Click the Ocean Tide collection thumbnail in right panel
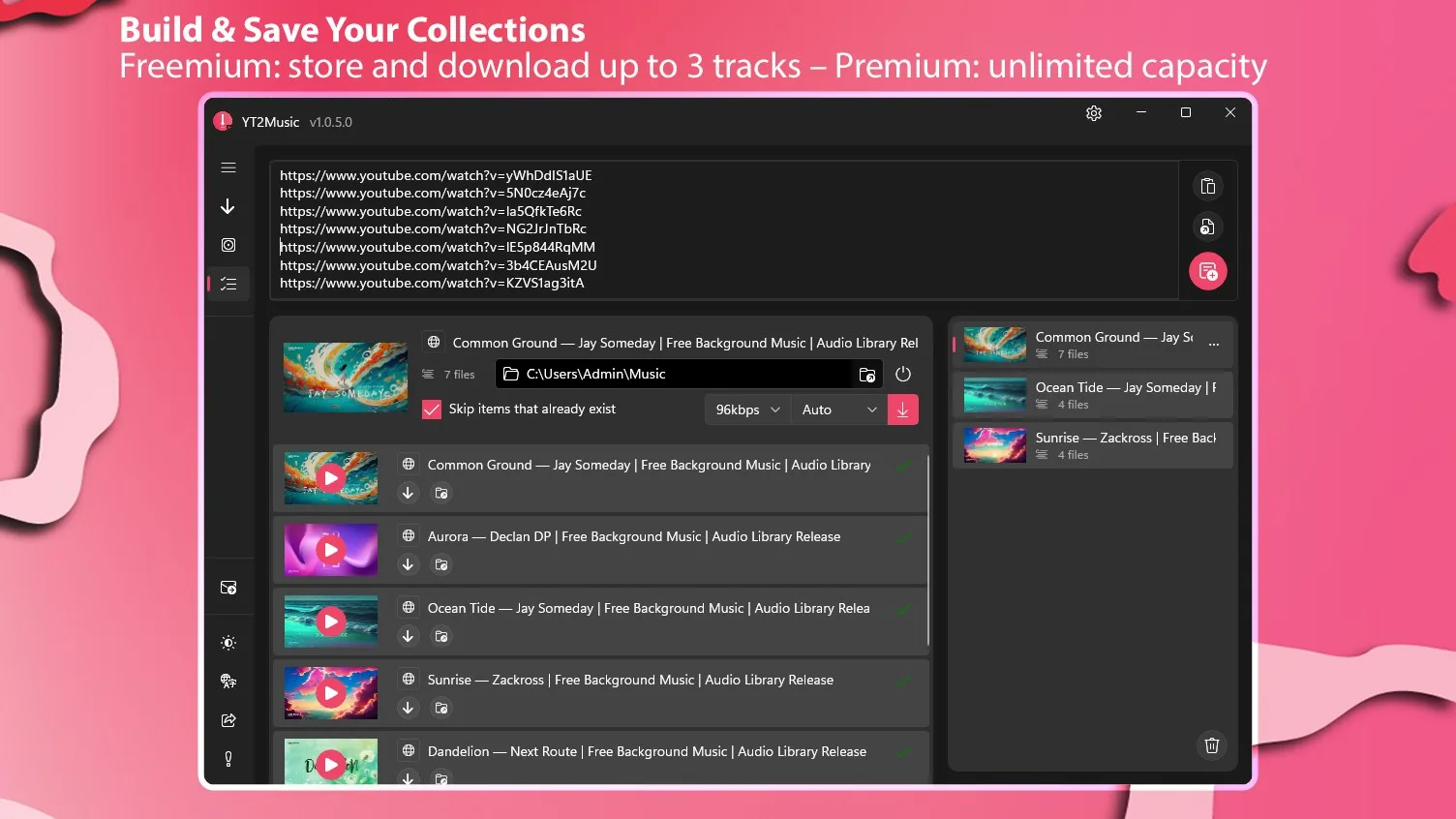The height and width of the screenshot is (819, 1456). 995,395
